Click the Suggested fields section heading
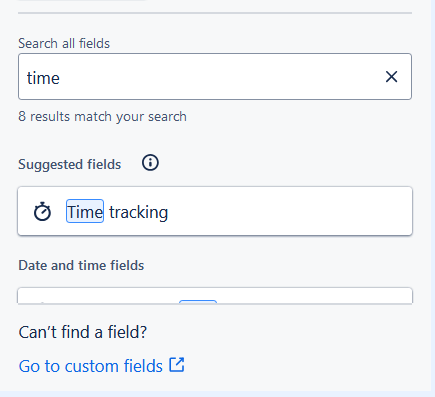 70,164
